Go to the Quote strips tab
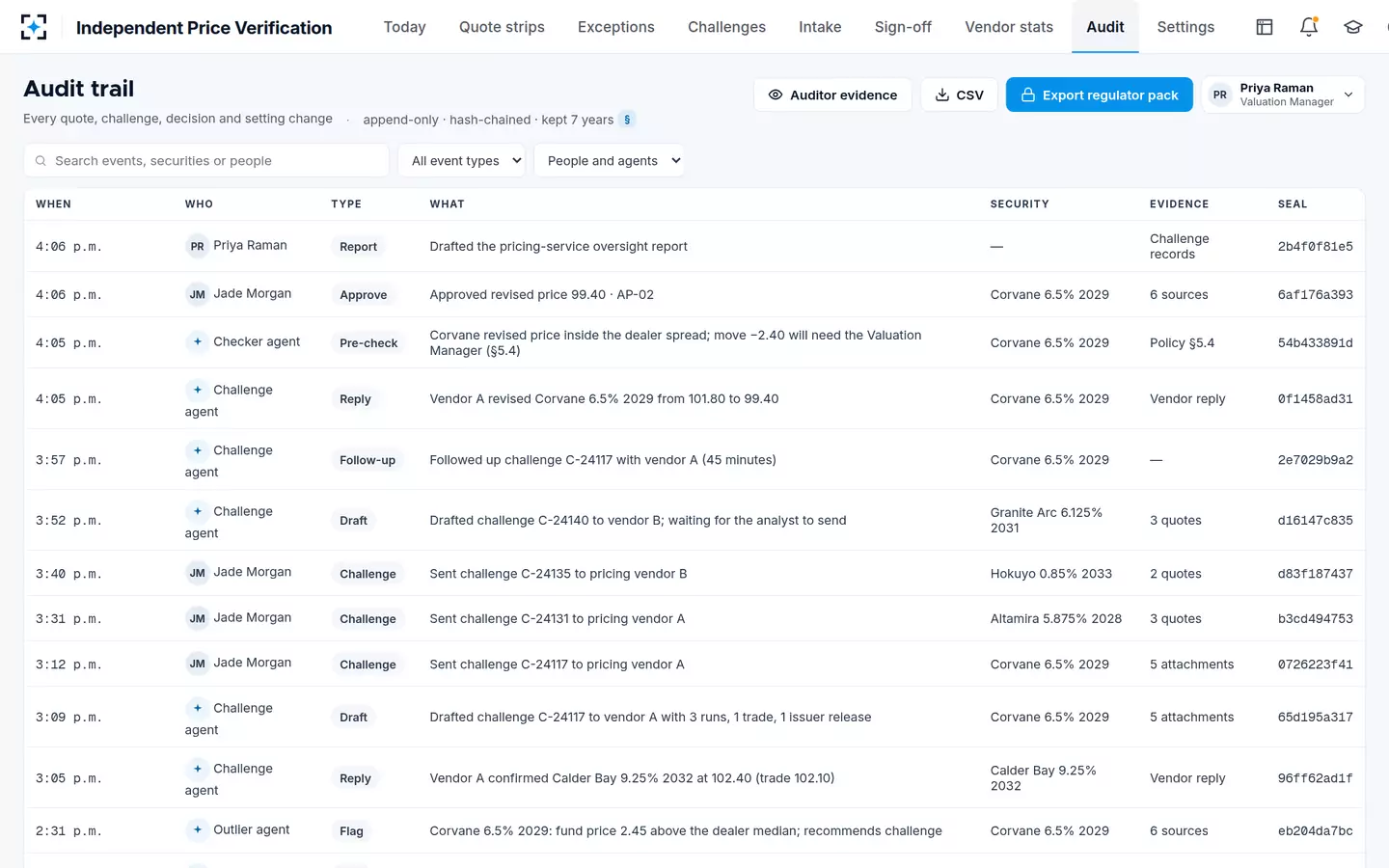The width and height of the screenshot is (1389, 868). coord(502,27)
